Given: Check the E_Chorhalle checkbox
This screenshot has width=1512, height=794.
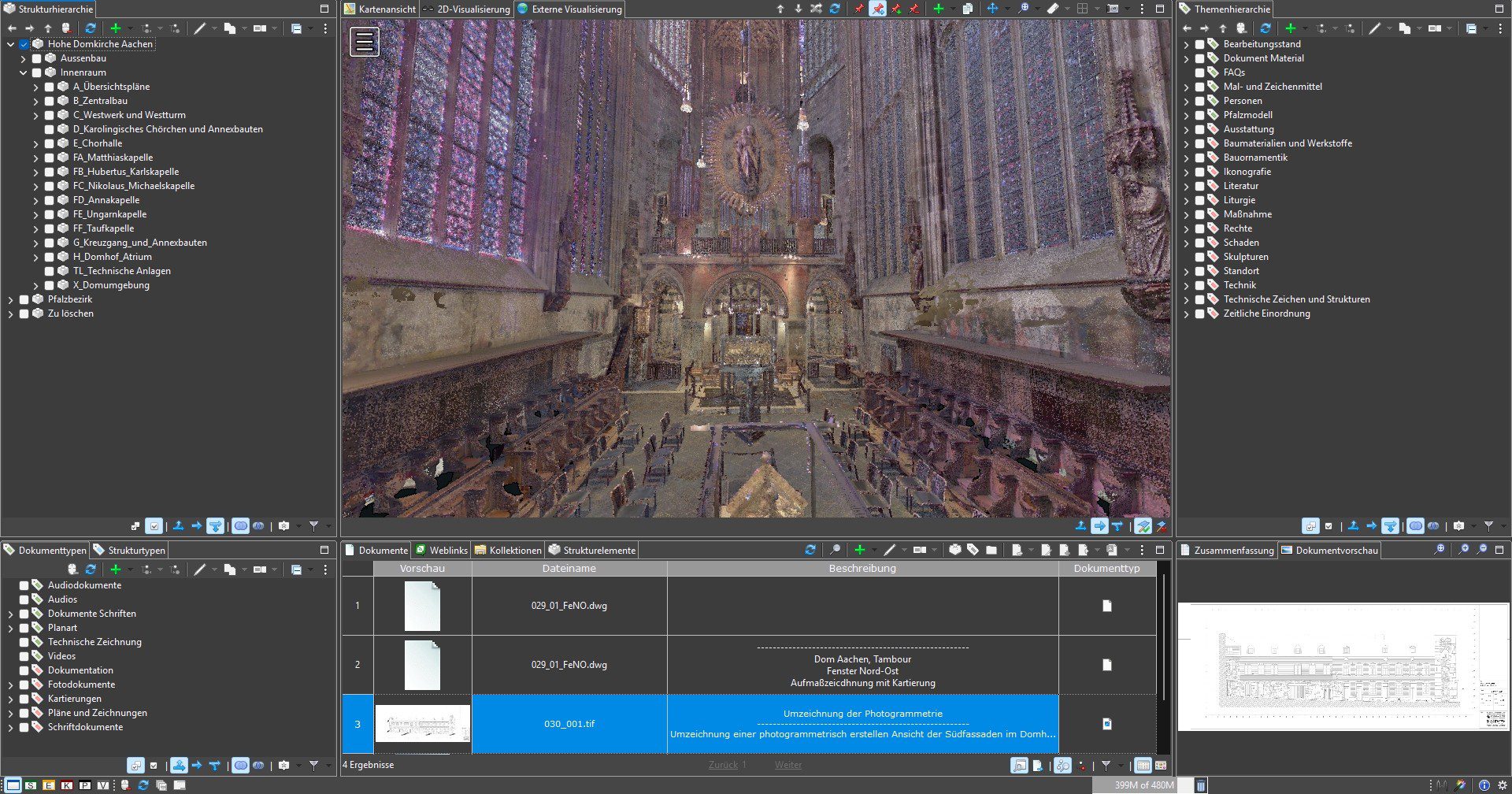Looking at the screenshot, I should point(50,143).
